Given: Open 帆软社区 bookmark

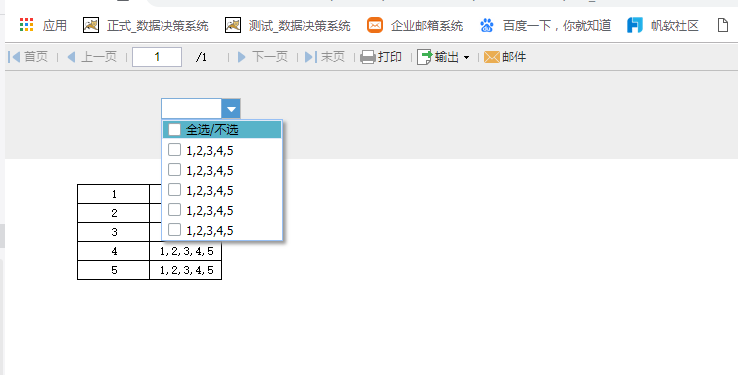Looking at the screenshot, I should click(x=663, y=25).
